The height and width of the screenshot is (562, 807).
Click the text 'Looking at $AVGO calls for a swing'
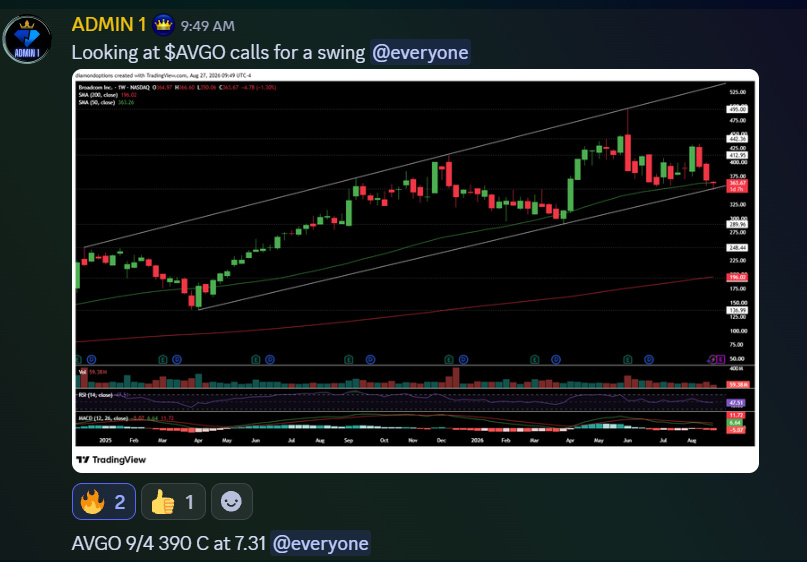[218, 52]
